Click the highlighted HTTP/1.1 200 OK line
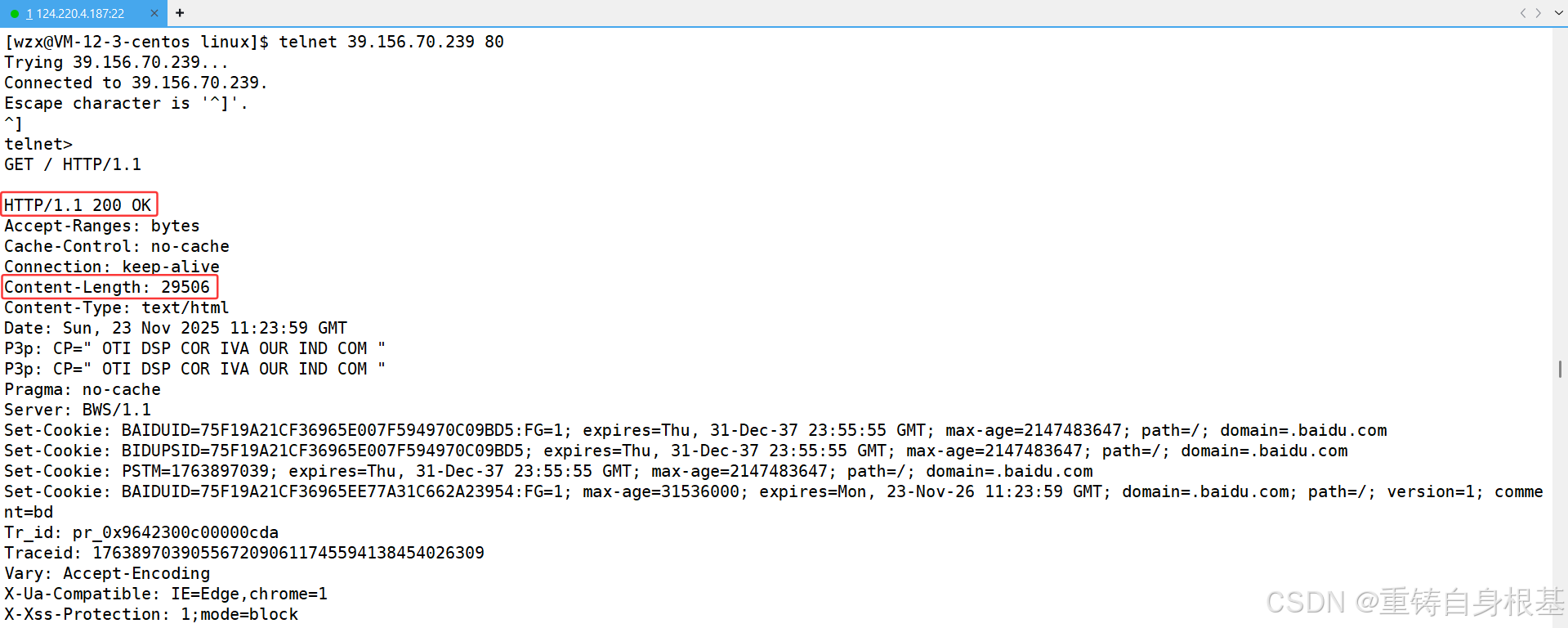The image size is (1568, 628). click(78, 205)
